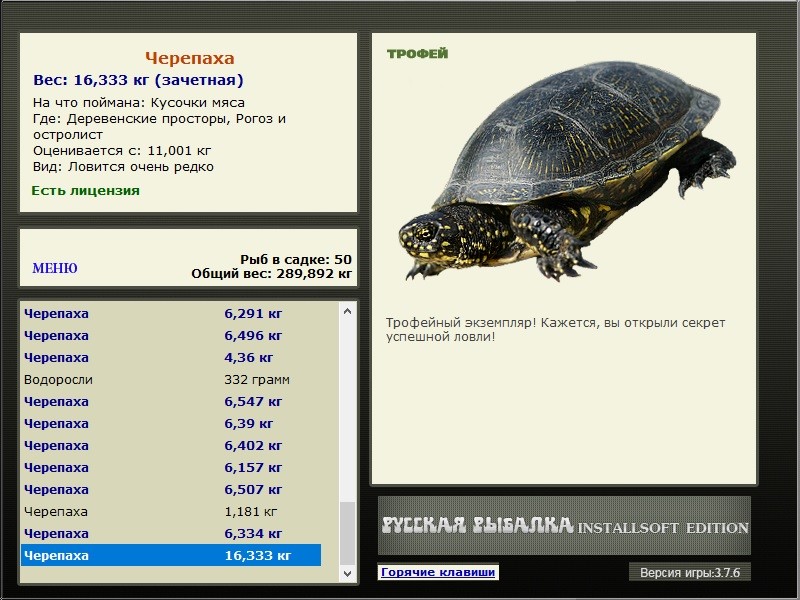The width and height of the screenshot is (800, 600).
Task: Click the ТРОФЕЙ heading
Action: point(417,54)
